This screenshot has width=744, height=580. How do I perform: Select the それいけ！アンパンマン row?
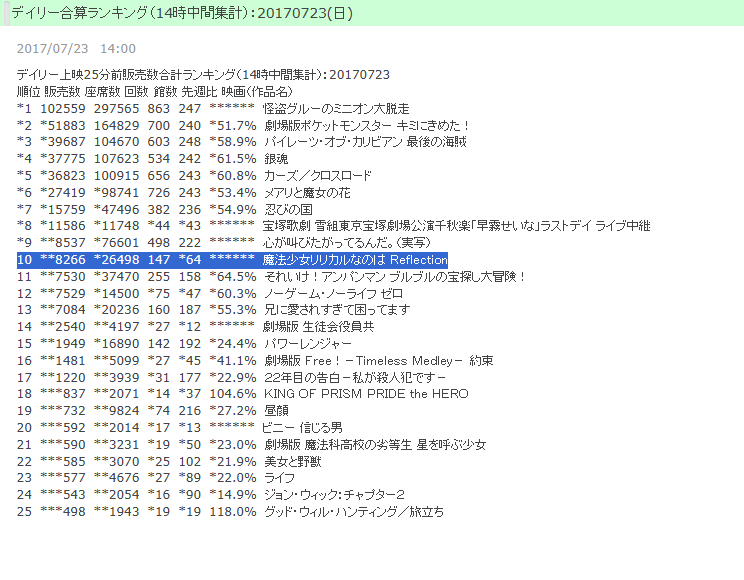click(271, 277)
